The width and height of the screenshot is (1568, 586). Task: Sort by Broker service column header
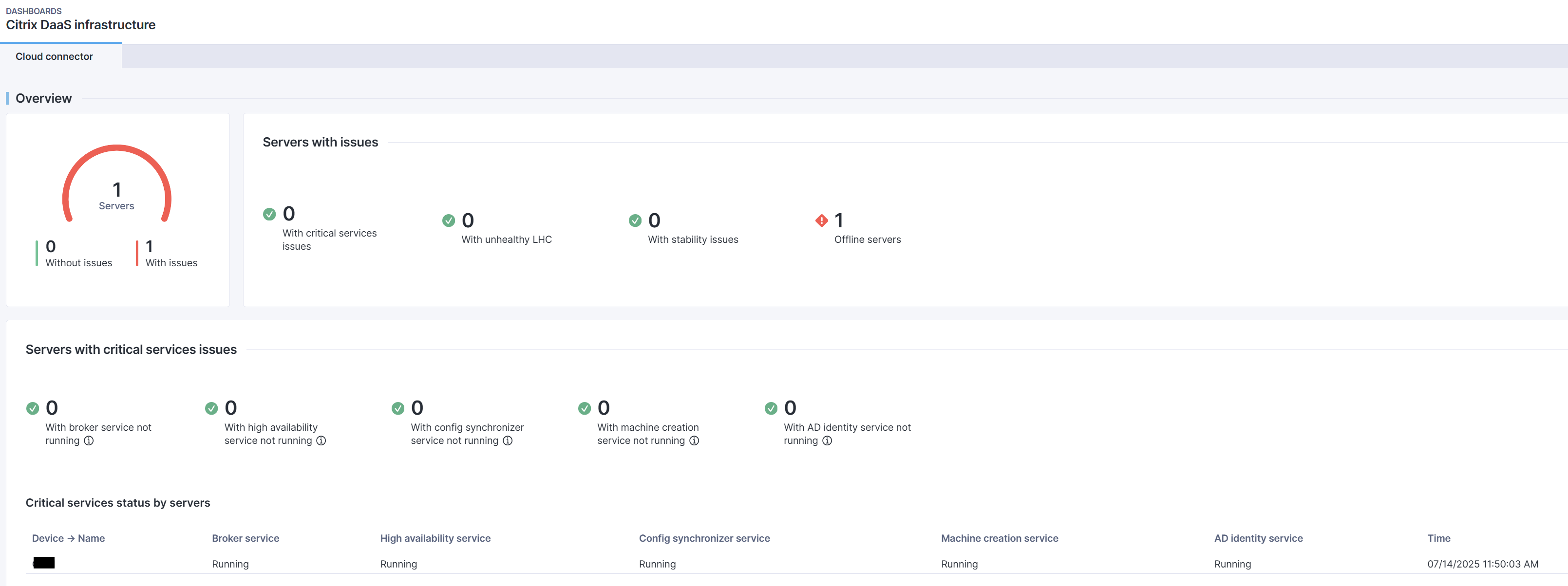click(x=246, y=538)
